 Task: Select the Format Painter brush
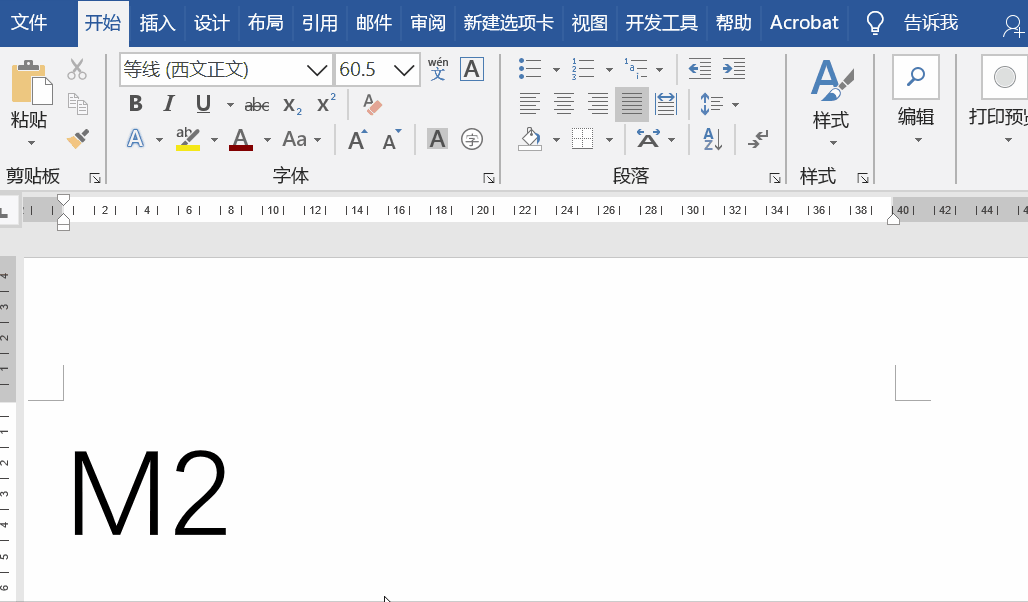pyautogui.click(x=78, y=138)
